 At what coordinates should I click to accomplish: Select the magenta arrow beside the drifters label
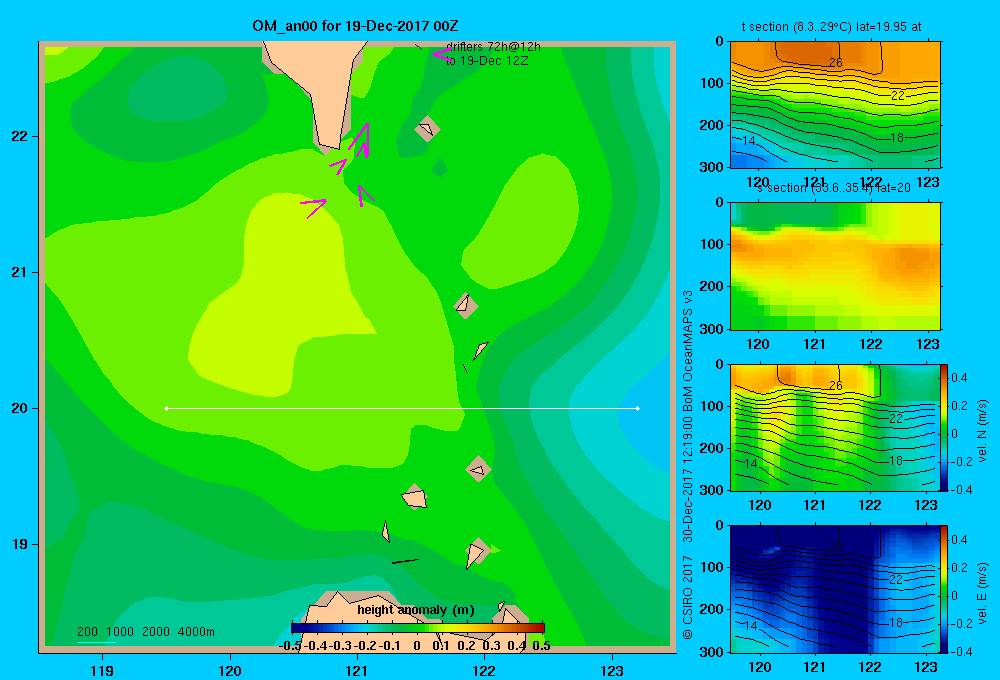441,54
